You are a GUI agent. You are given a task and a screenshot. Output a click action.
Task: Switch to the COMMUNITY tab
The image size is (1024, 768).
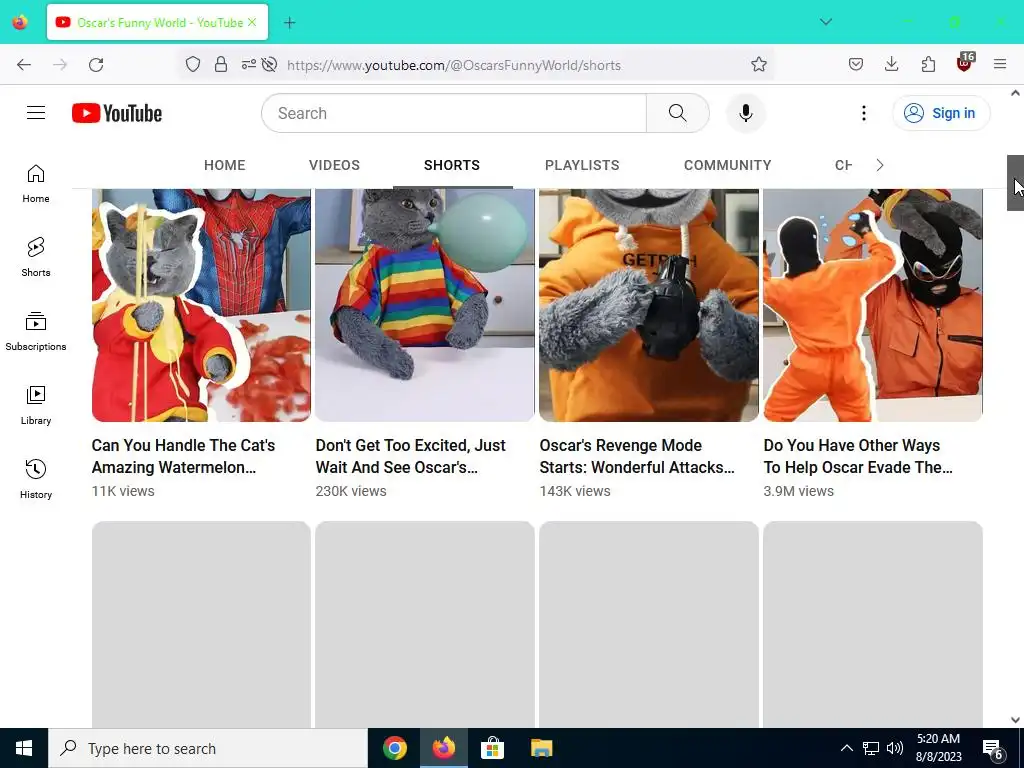pyautogui.click(x=728, y=165)
